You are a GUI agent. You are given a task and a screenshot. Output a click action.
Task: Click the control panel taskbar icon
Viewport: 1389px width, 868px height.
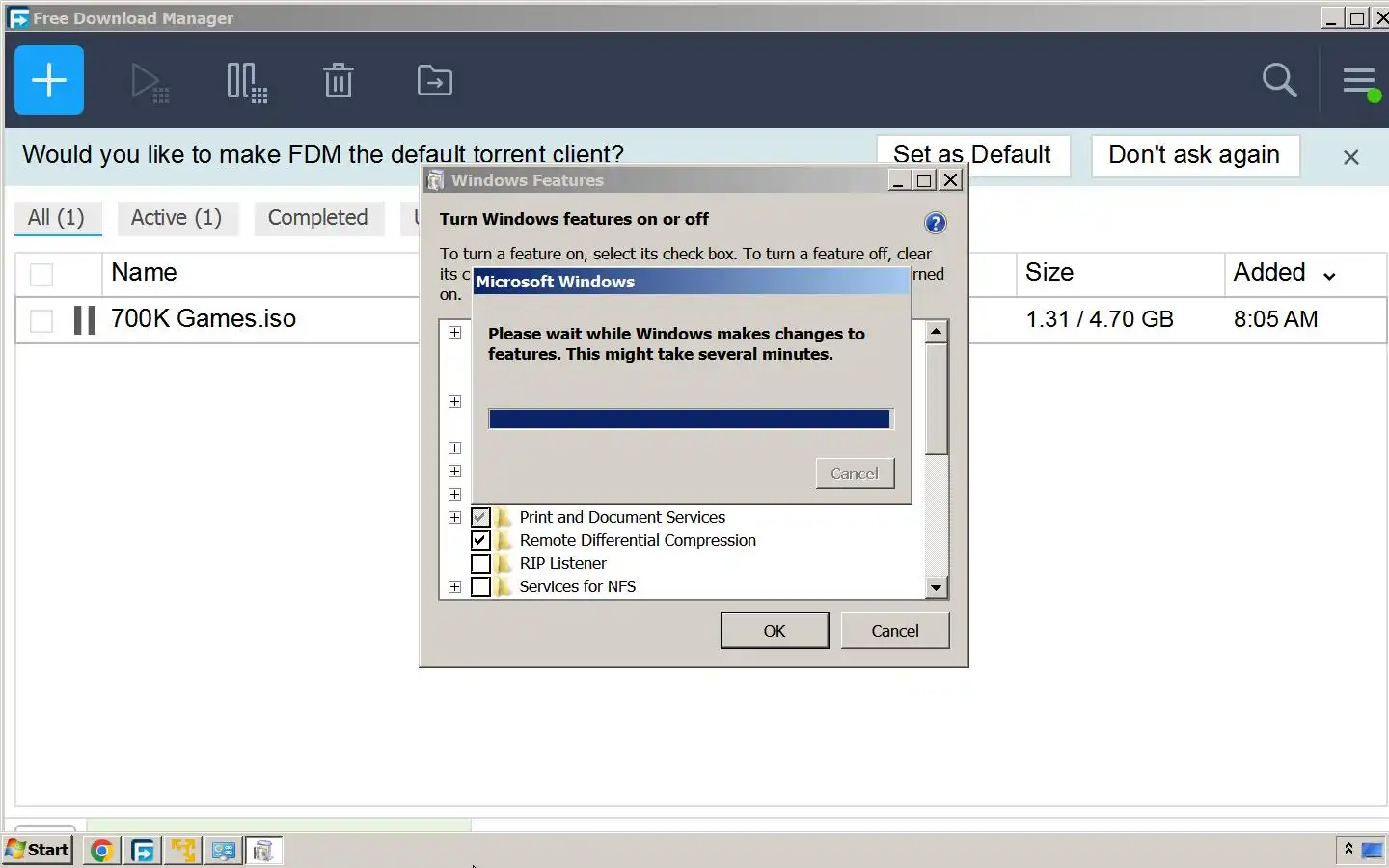point(223,851)
